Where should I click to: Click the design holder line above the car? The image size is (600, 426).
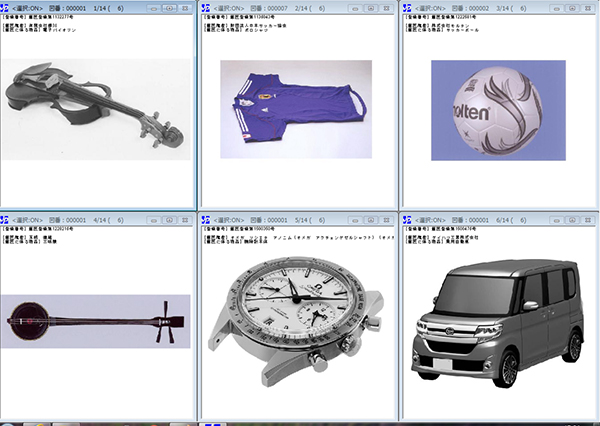tap(442, 238)
